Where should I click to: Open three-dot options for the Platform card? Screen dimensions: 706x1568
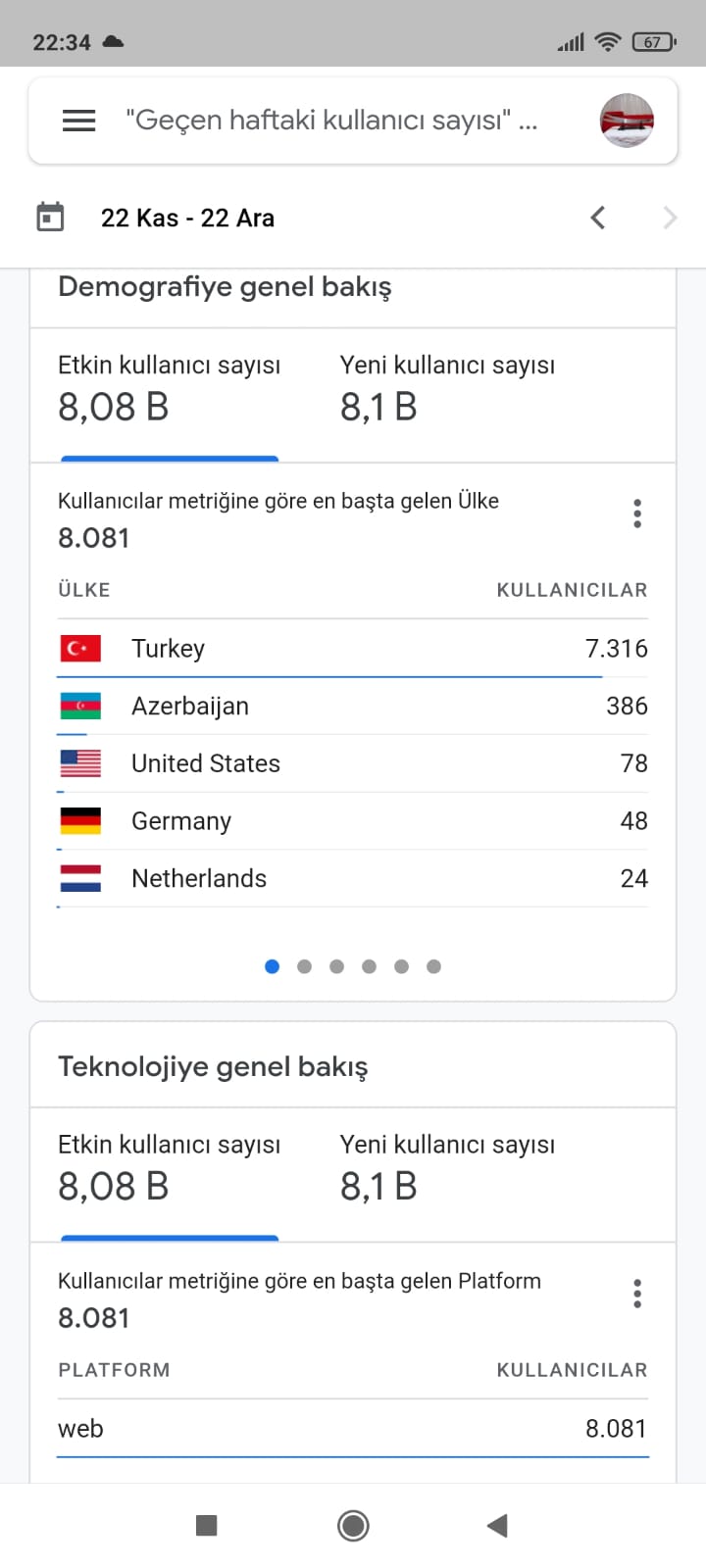[637, 1294]
